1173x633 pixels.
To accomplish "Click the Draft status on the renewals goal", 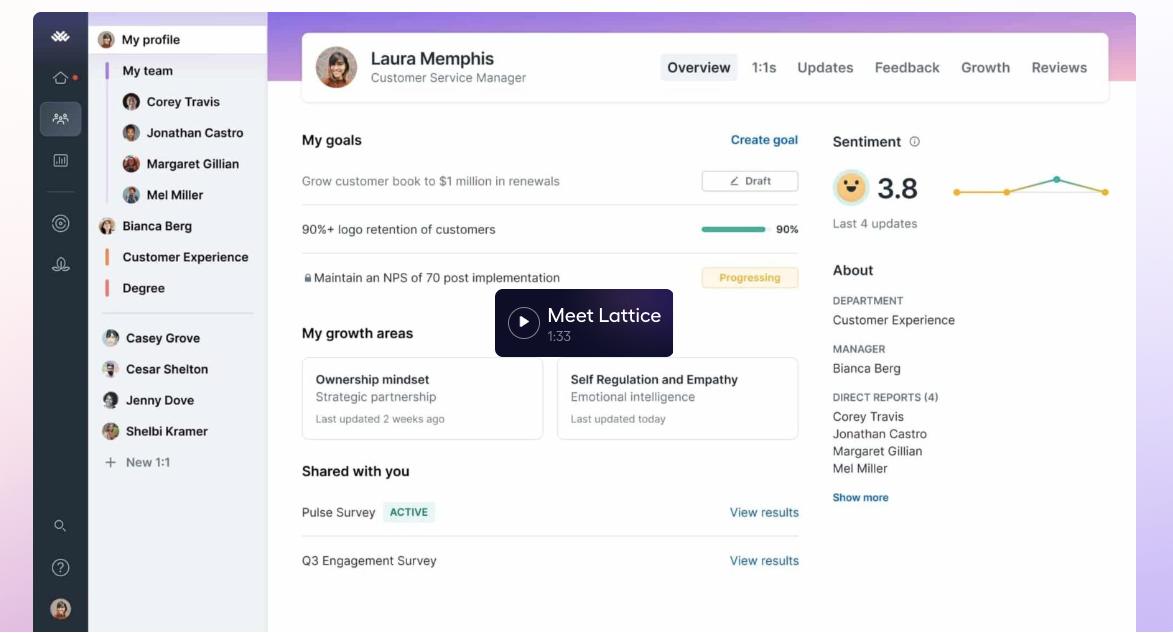I will pos(750,181).
